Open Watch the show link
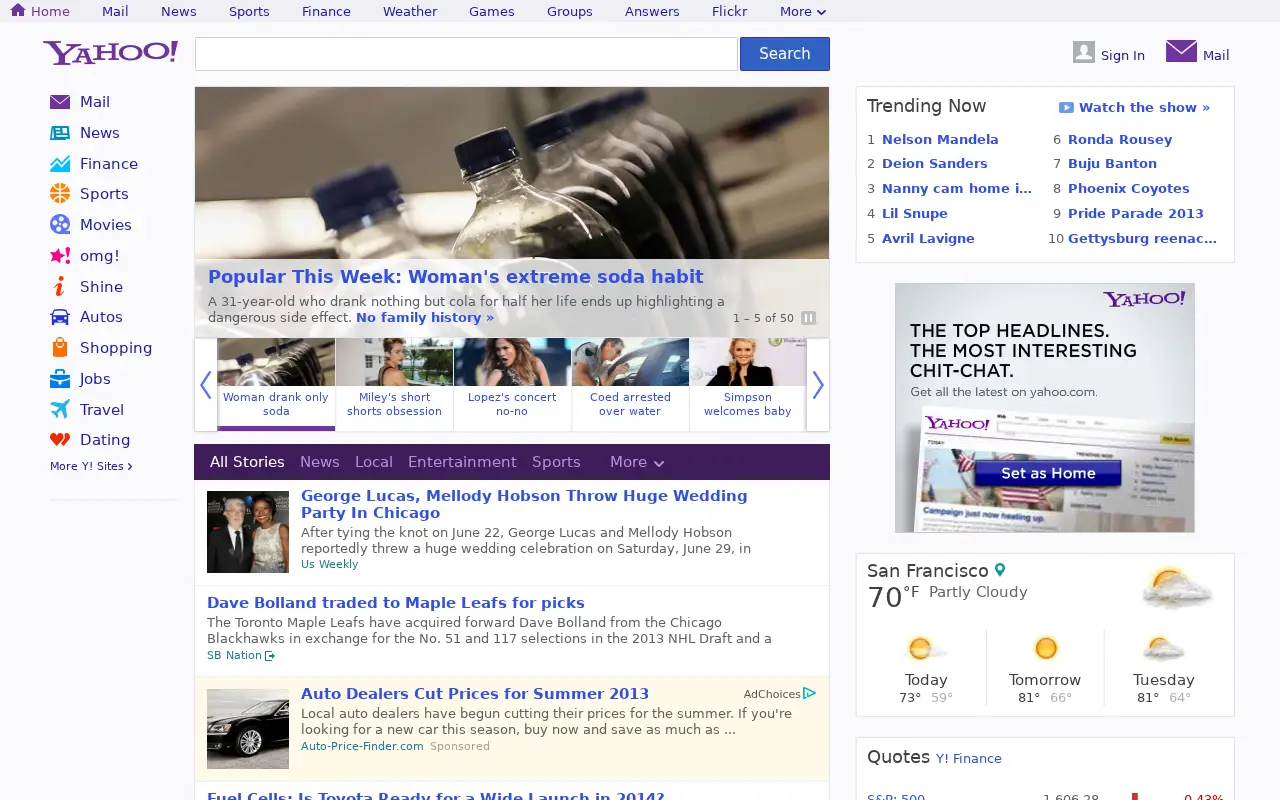 1134,107
